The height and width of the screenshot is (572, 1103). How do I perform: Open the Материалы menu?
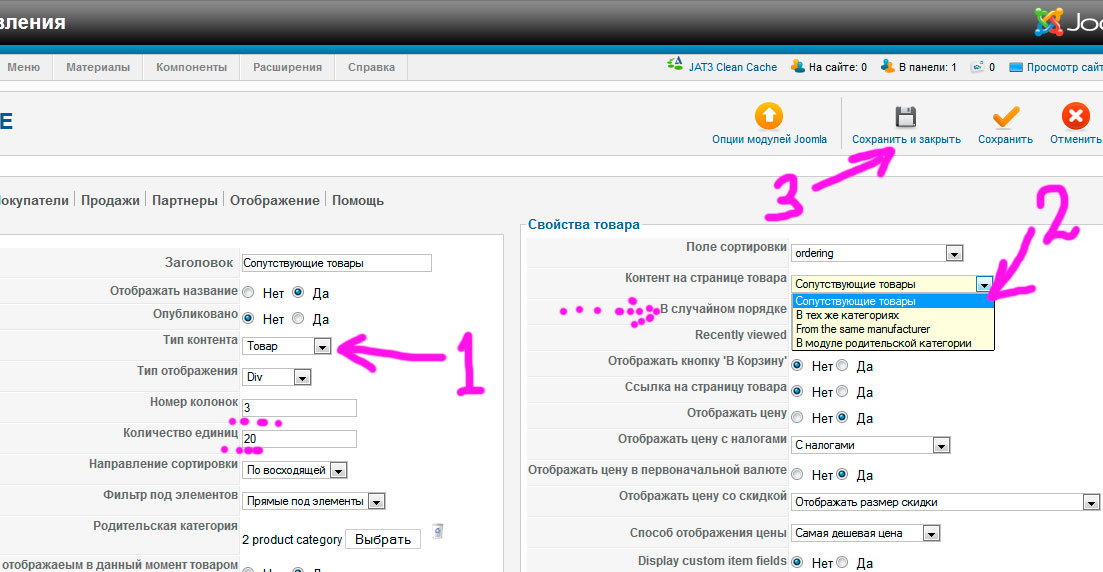coord(98,68)
